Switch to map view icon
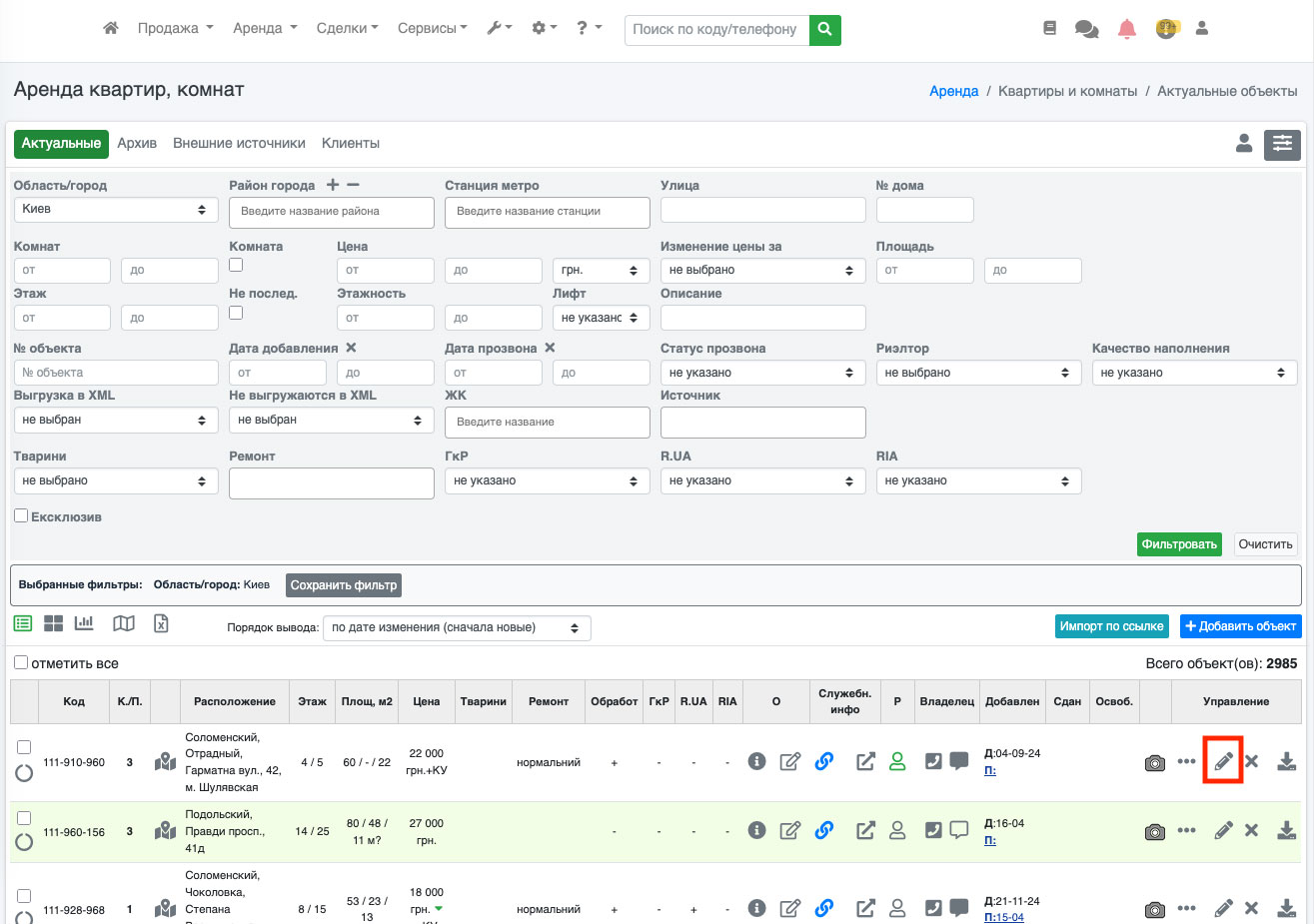 pyautogui.click(x=124, y=624)
